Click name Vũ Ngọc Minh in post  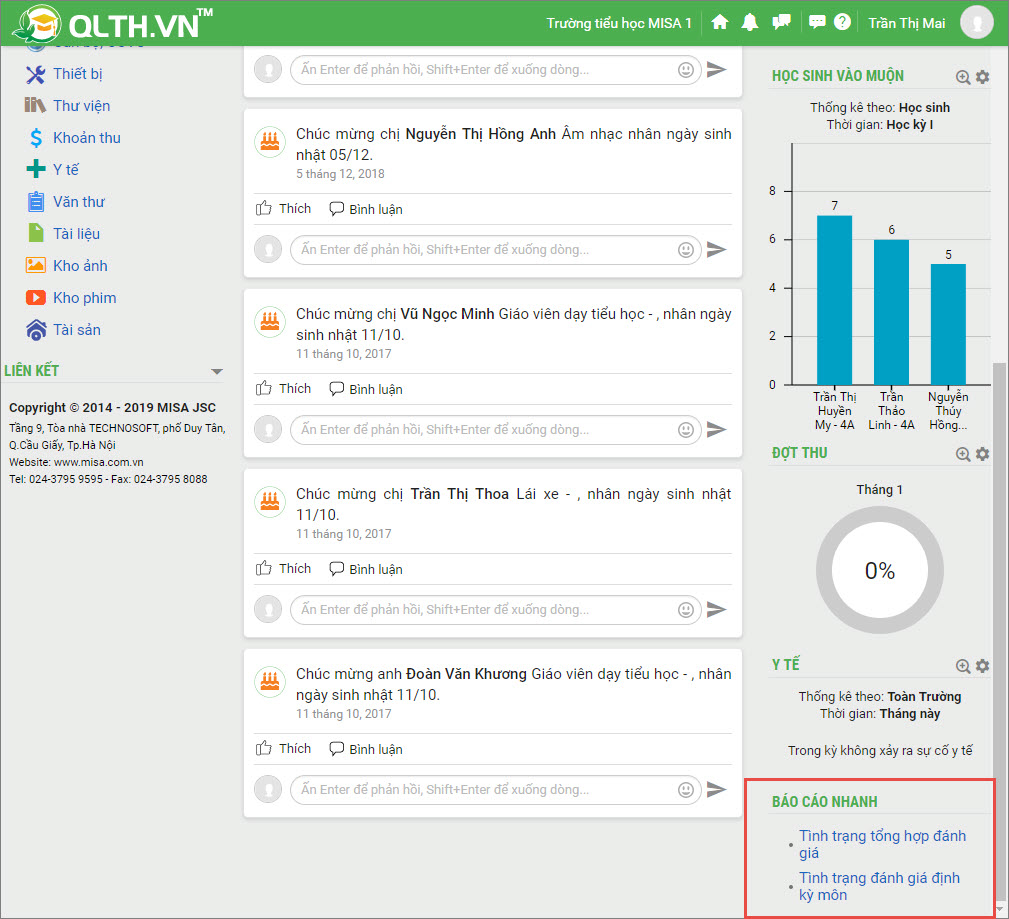[x=447, y=313]
